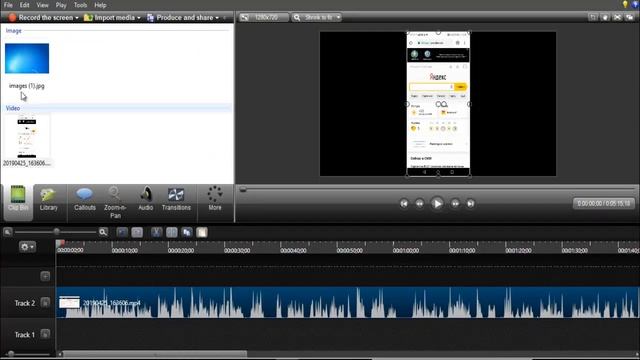Open the Transitions tool
This screenshot has height=360, width=640.
(176, 198)
